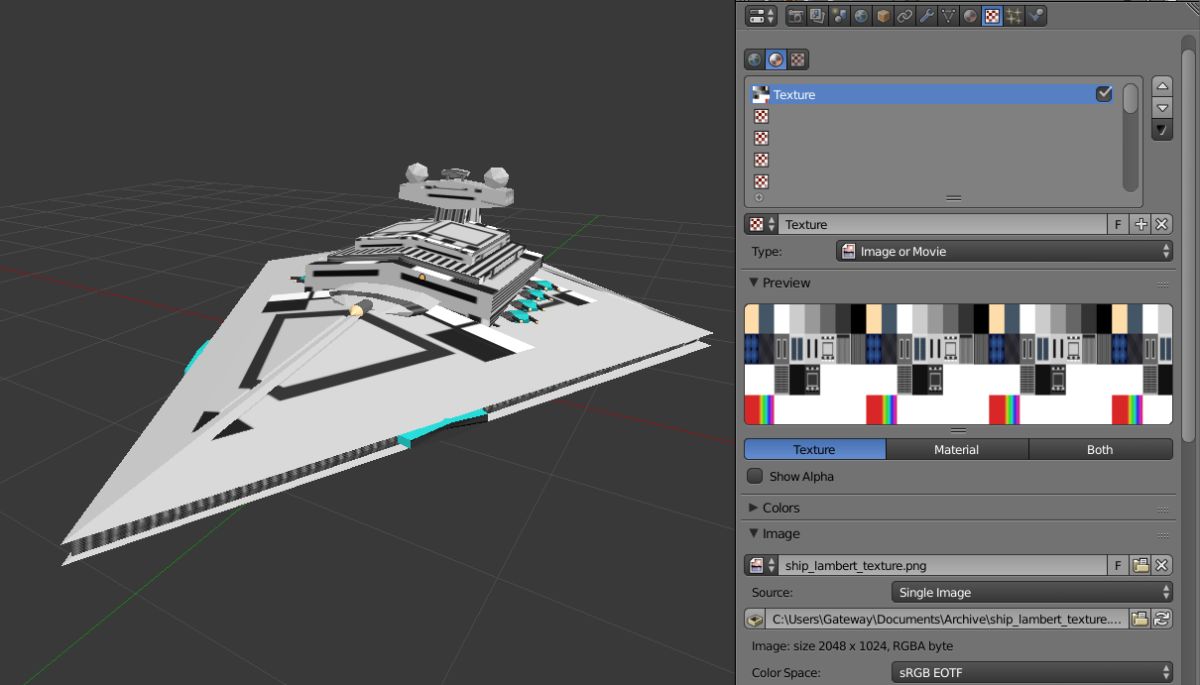Pack the image into the blend file
The image size is (1200, 685).
click(x=756, y=619)
